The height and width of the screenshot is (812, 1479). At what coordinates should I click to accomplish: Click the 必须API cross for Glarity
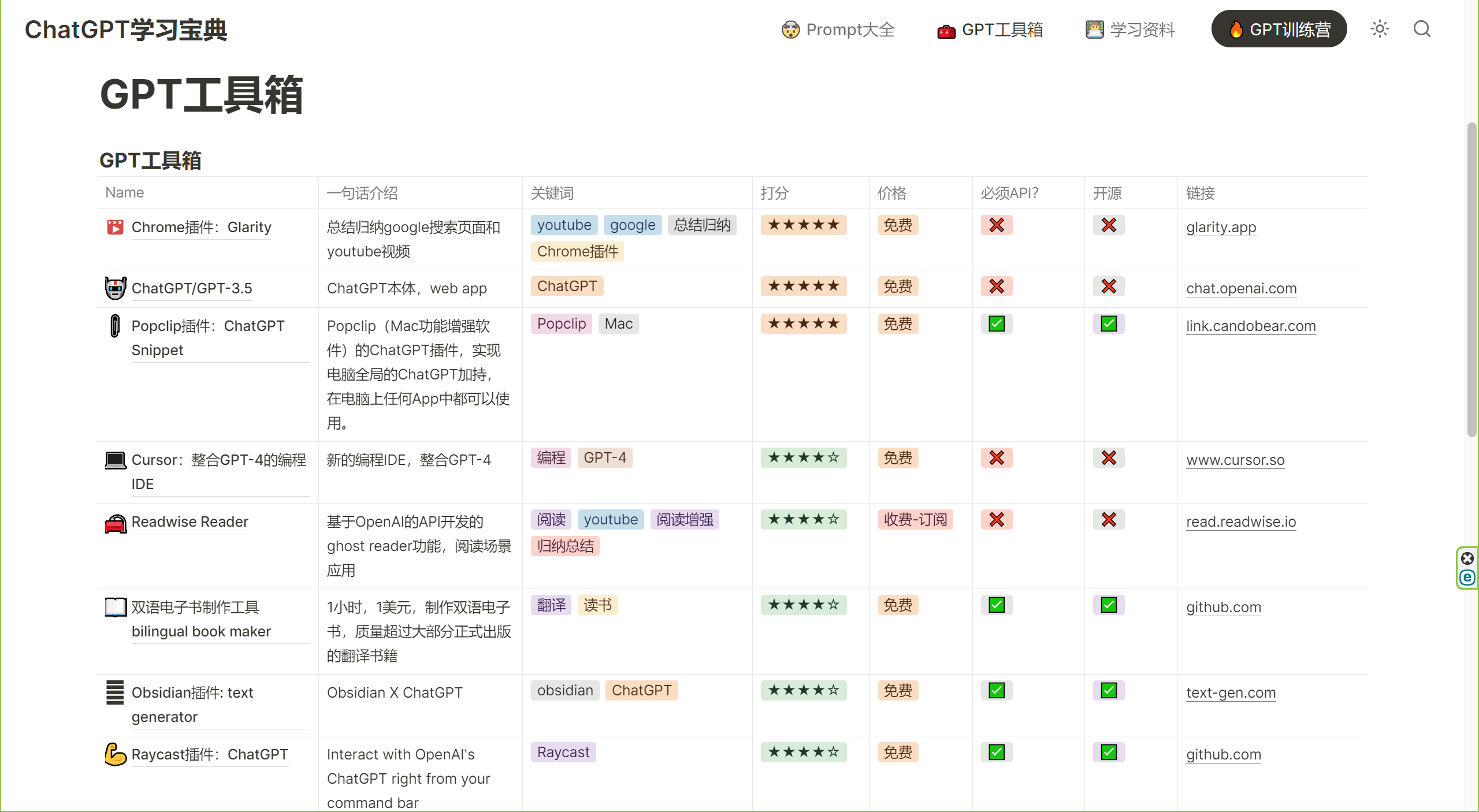tap(997, 225)
